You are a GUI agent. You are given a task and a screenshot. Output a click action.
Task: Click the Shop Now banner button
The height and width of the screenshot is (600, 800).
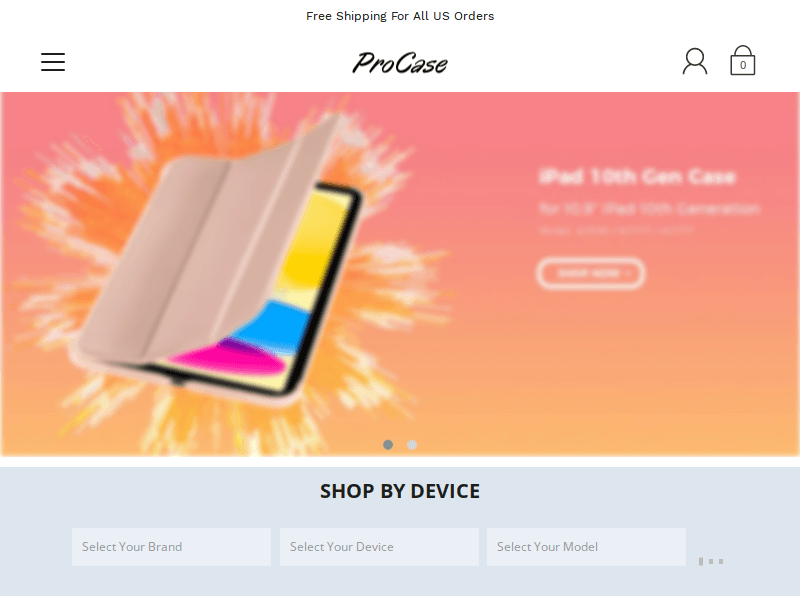tap(591, 273)
